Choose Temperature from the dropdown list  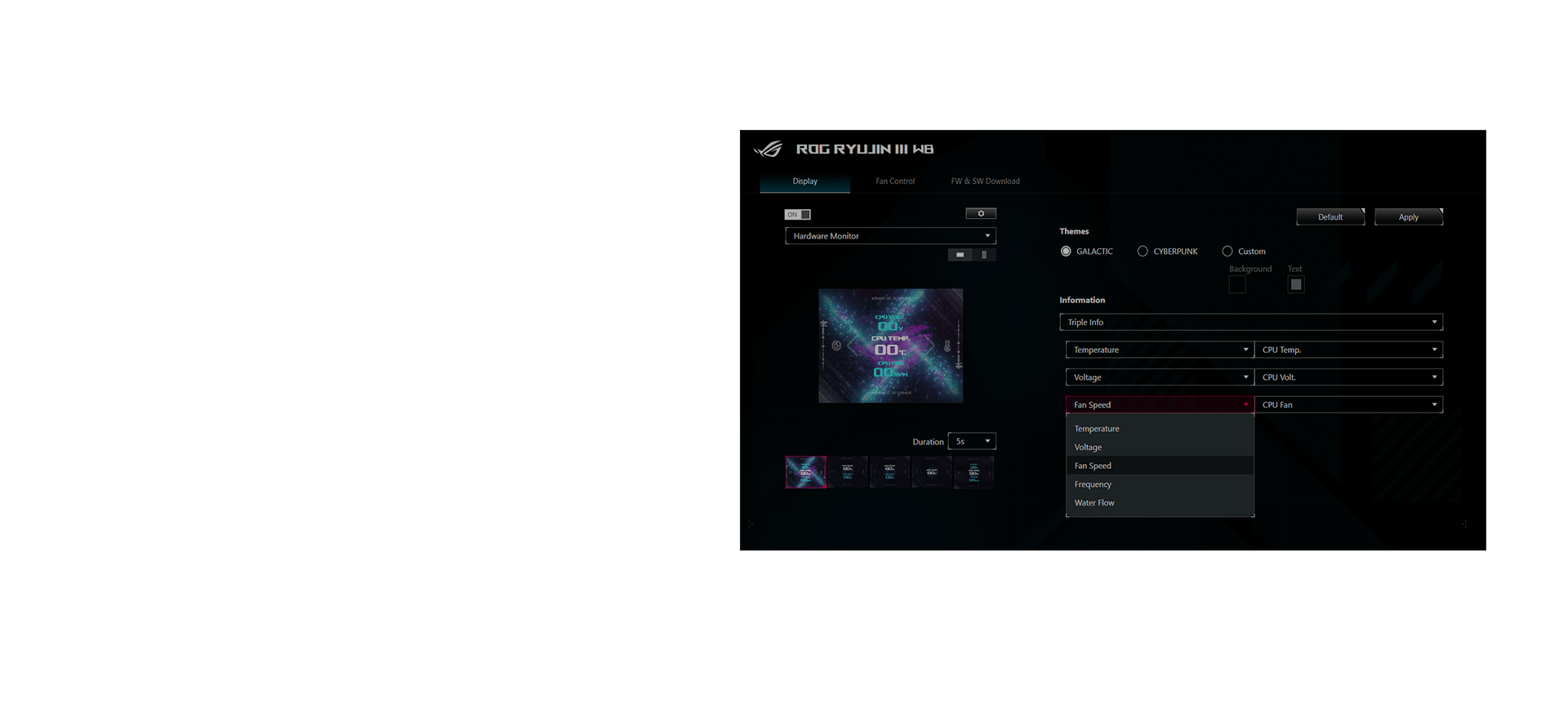coord(1160,429)
